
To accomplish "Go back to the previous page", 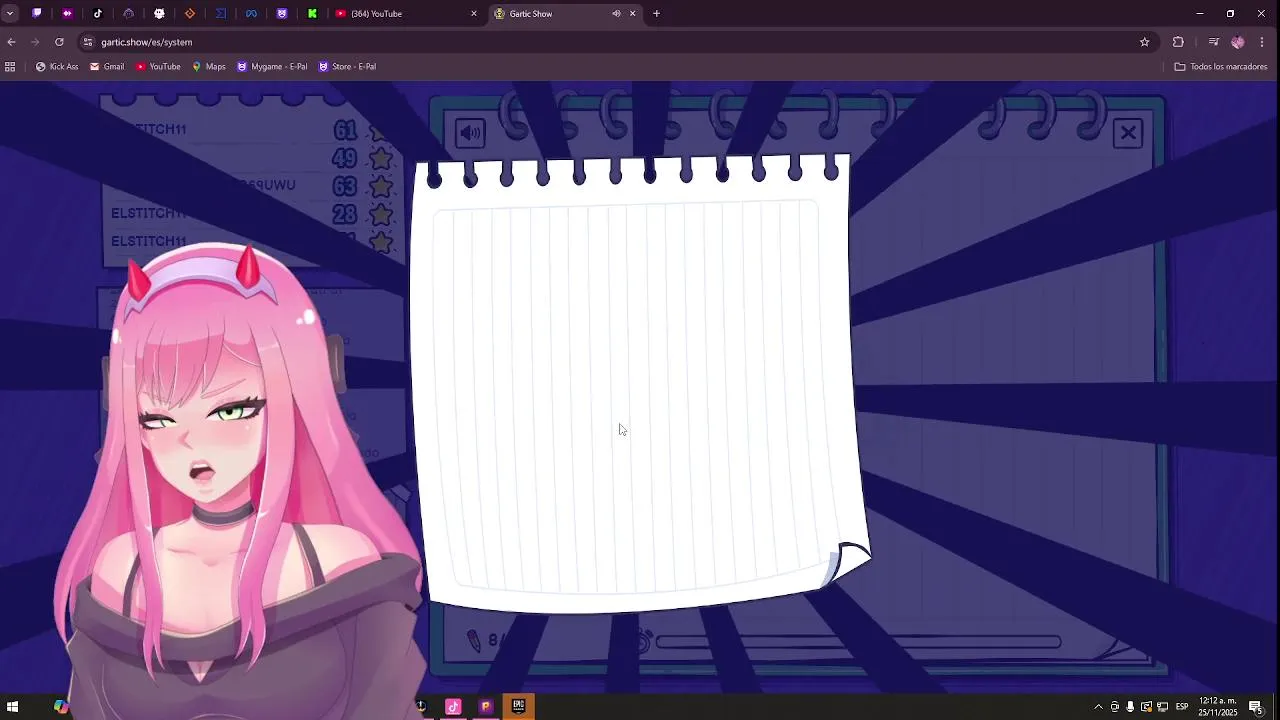I will click(11, 42).
